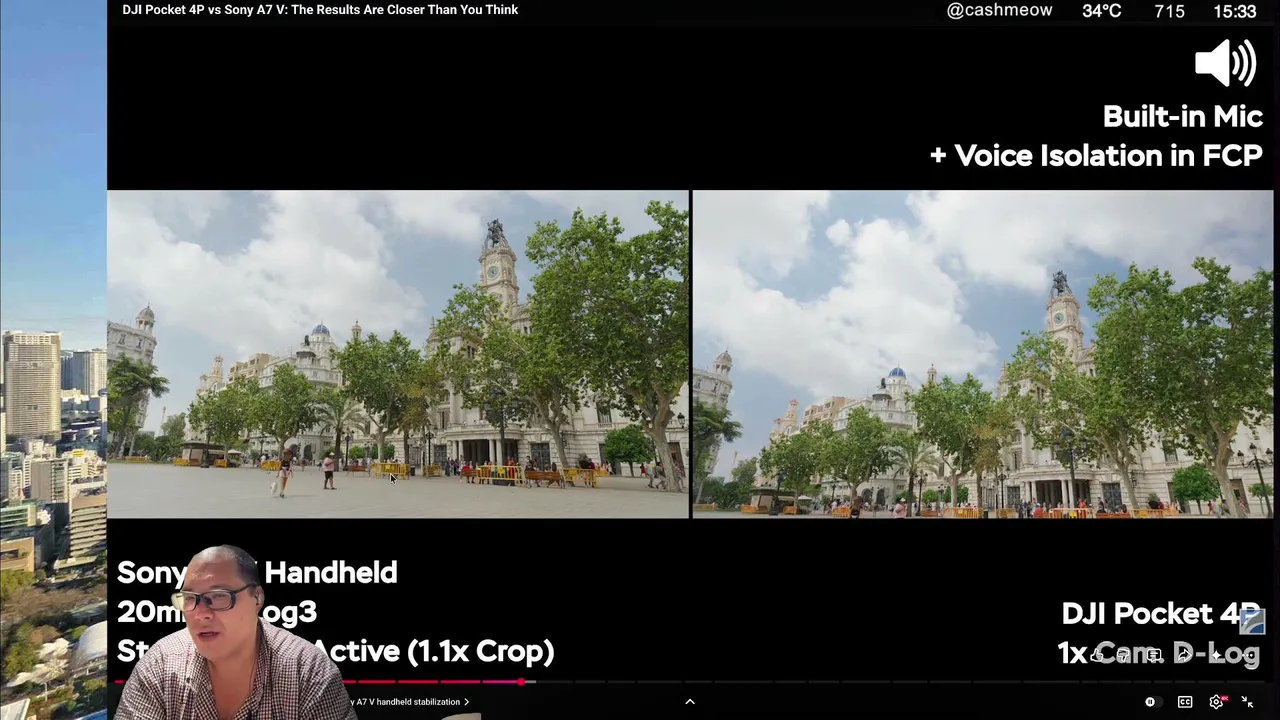Click the speaker volume icon overlay
Screen dimensions: 1280x720
[x=1225, y=63]
